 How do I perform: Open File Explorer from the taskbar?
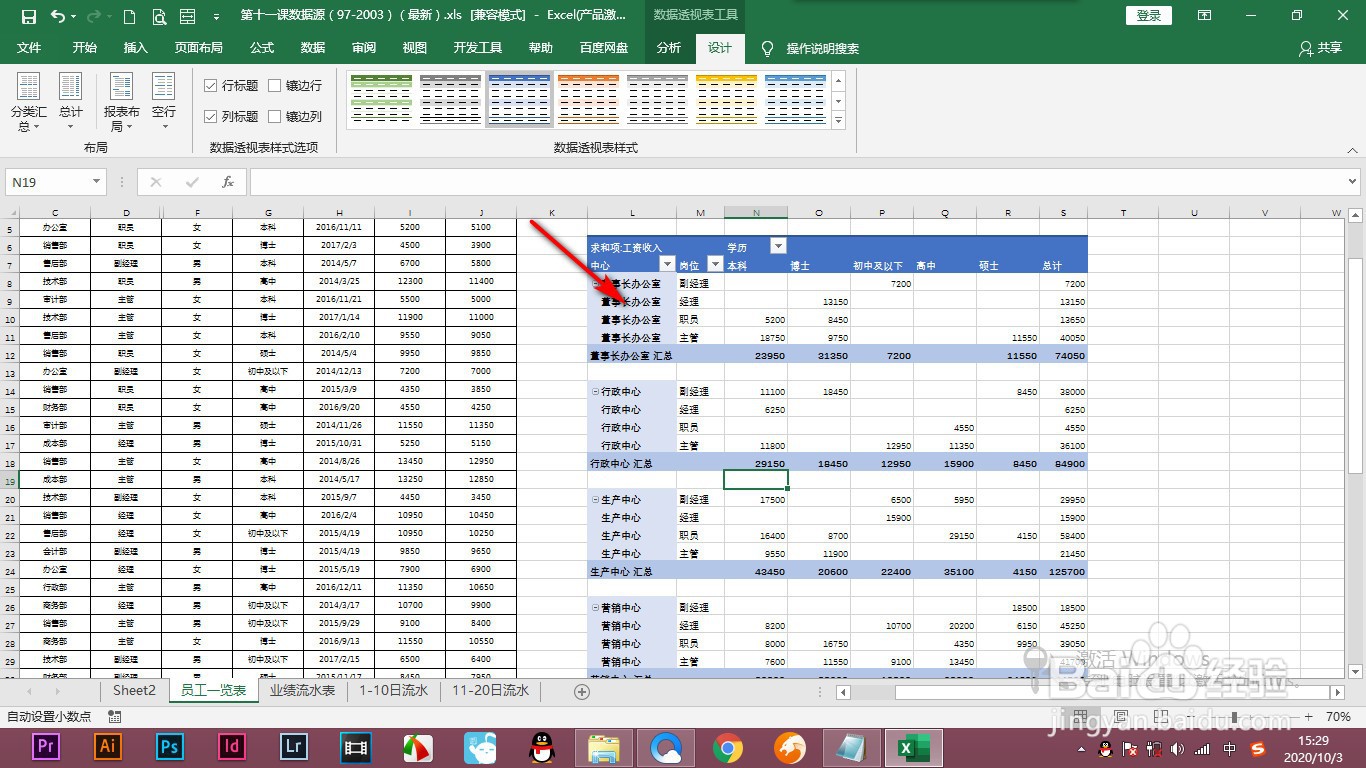[x=604, y=747]
